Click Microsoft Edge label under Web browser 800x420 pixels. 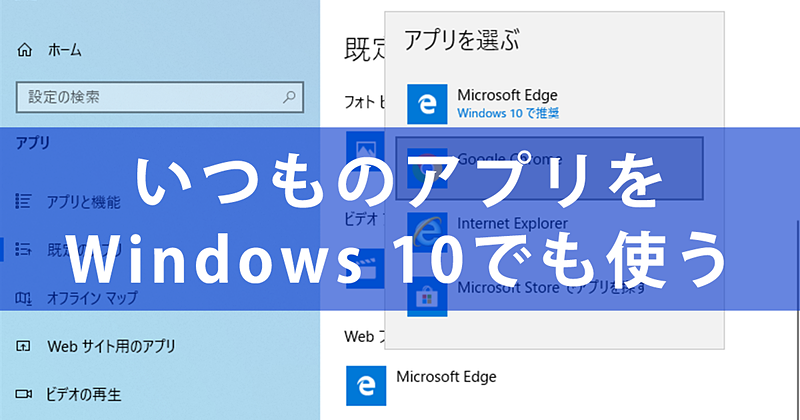tap(446, 377)
